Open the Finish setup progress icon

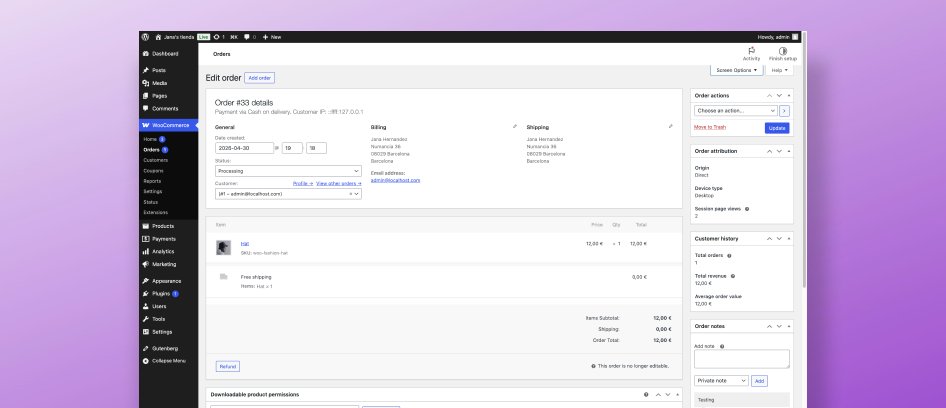tap(783, 54)
